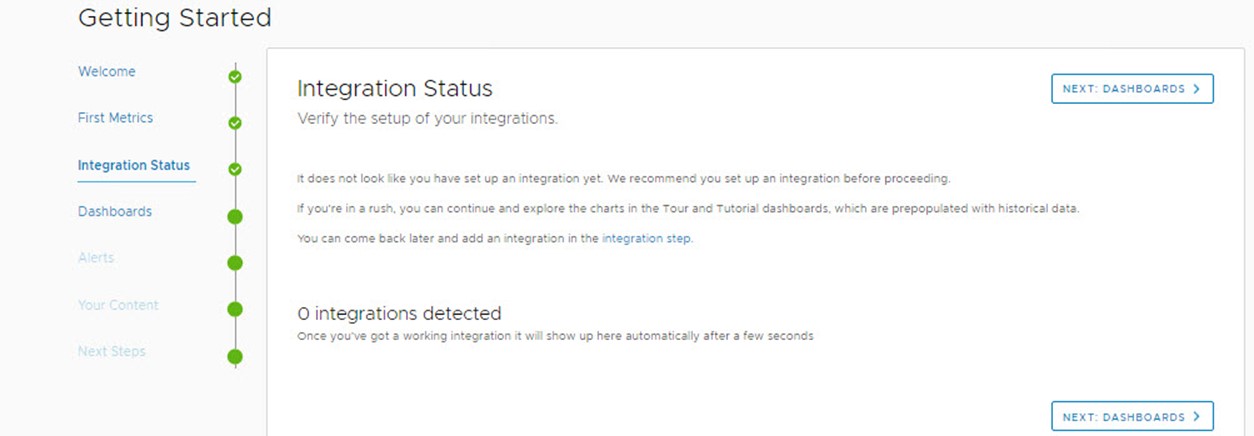Click the top NEXT: DASHBOARDS button
Screen dimensions: 1254x436
tap(1132, 89)
